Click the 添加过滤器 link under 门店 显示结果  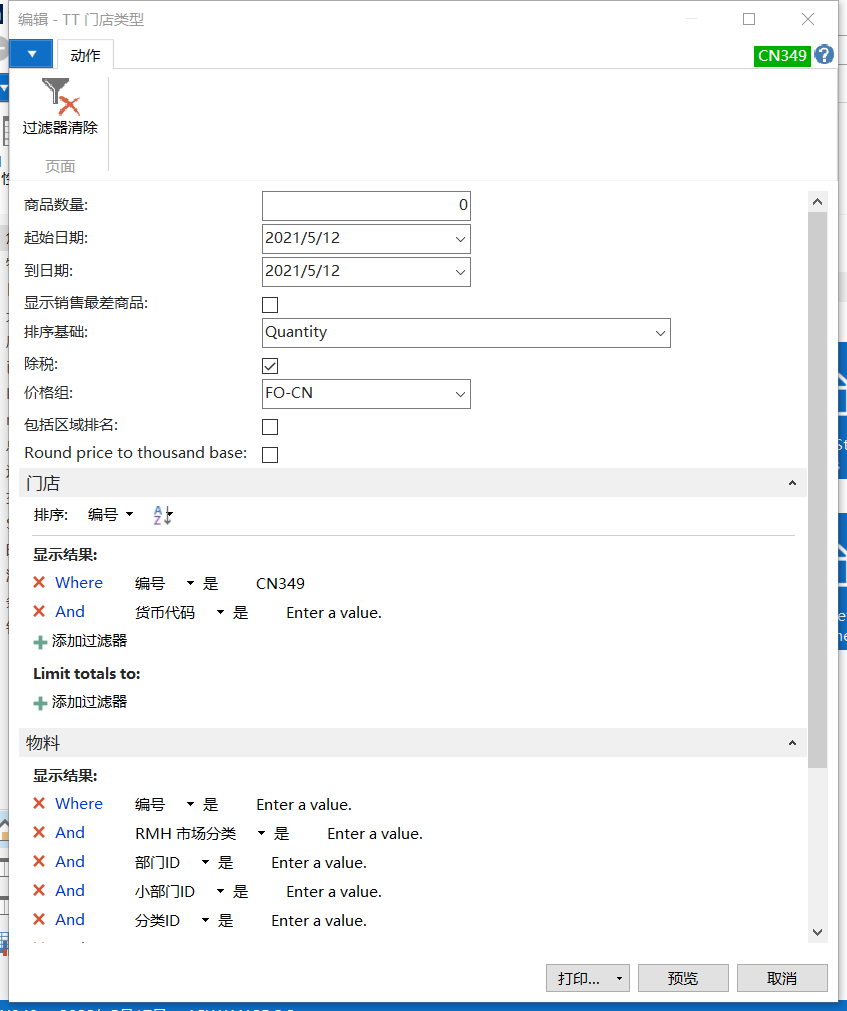tap(89, 641)
